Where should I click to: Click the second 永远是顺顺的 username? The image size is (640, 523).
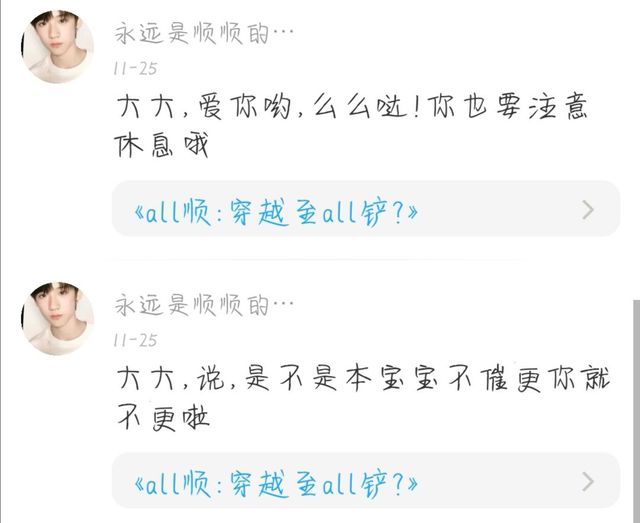[x=192, y=305]
